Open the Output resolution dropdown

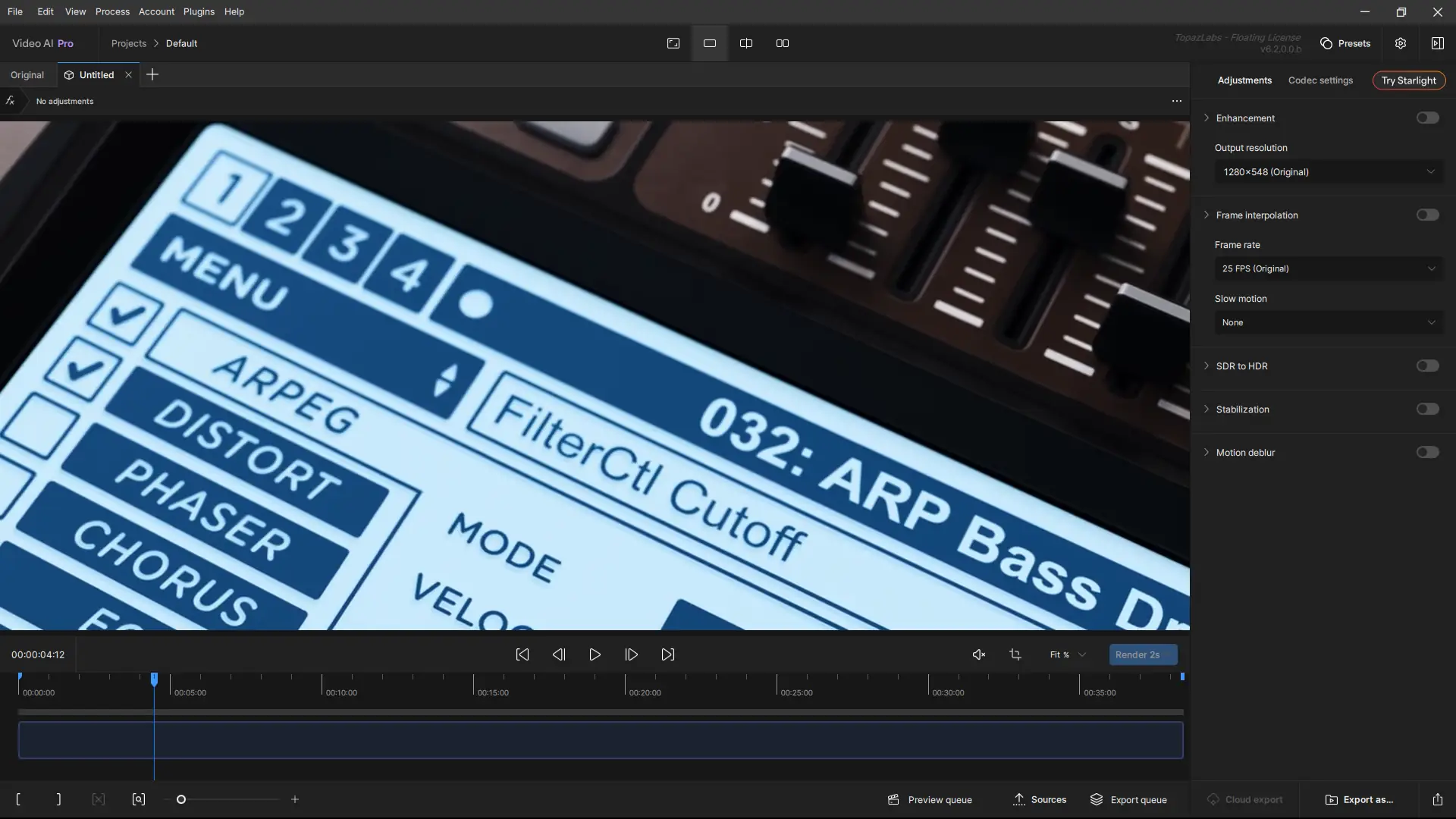click(1329, 172)
